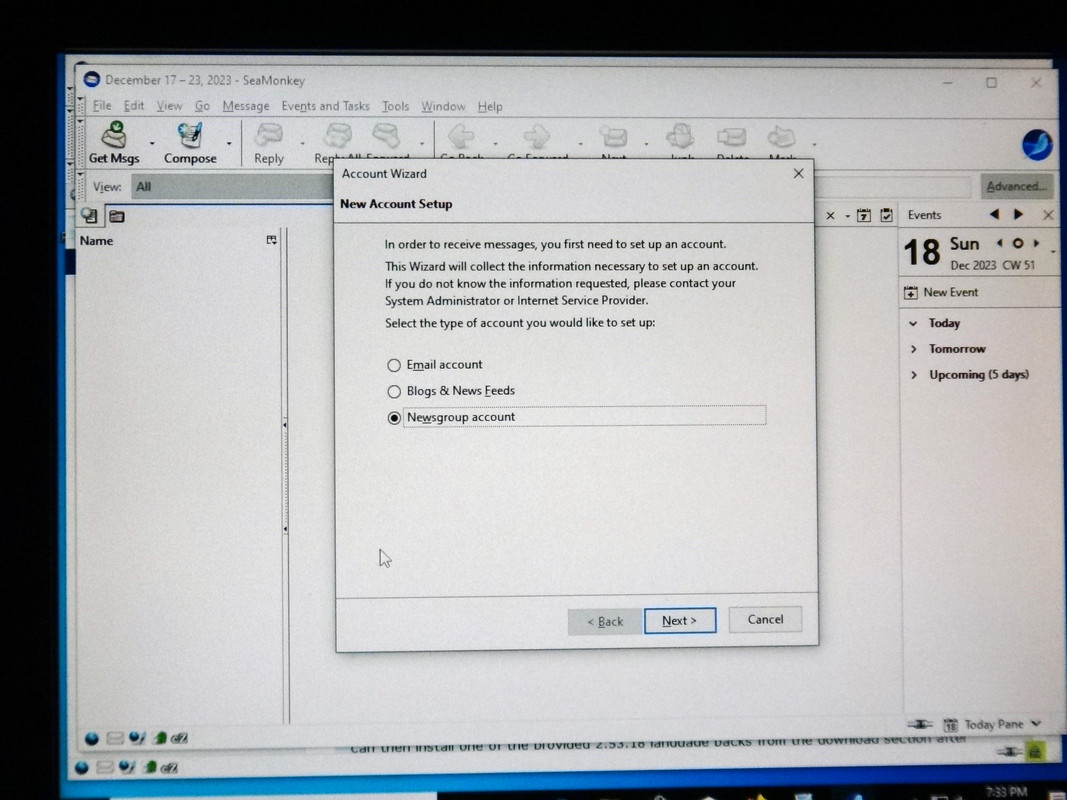1067x800 pixels.
Task: Open the Events and Tasks menu
Action: 325,106
